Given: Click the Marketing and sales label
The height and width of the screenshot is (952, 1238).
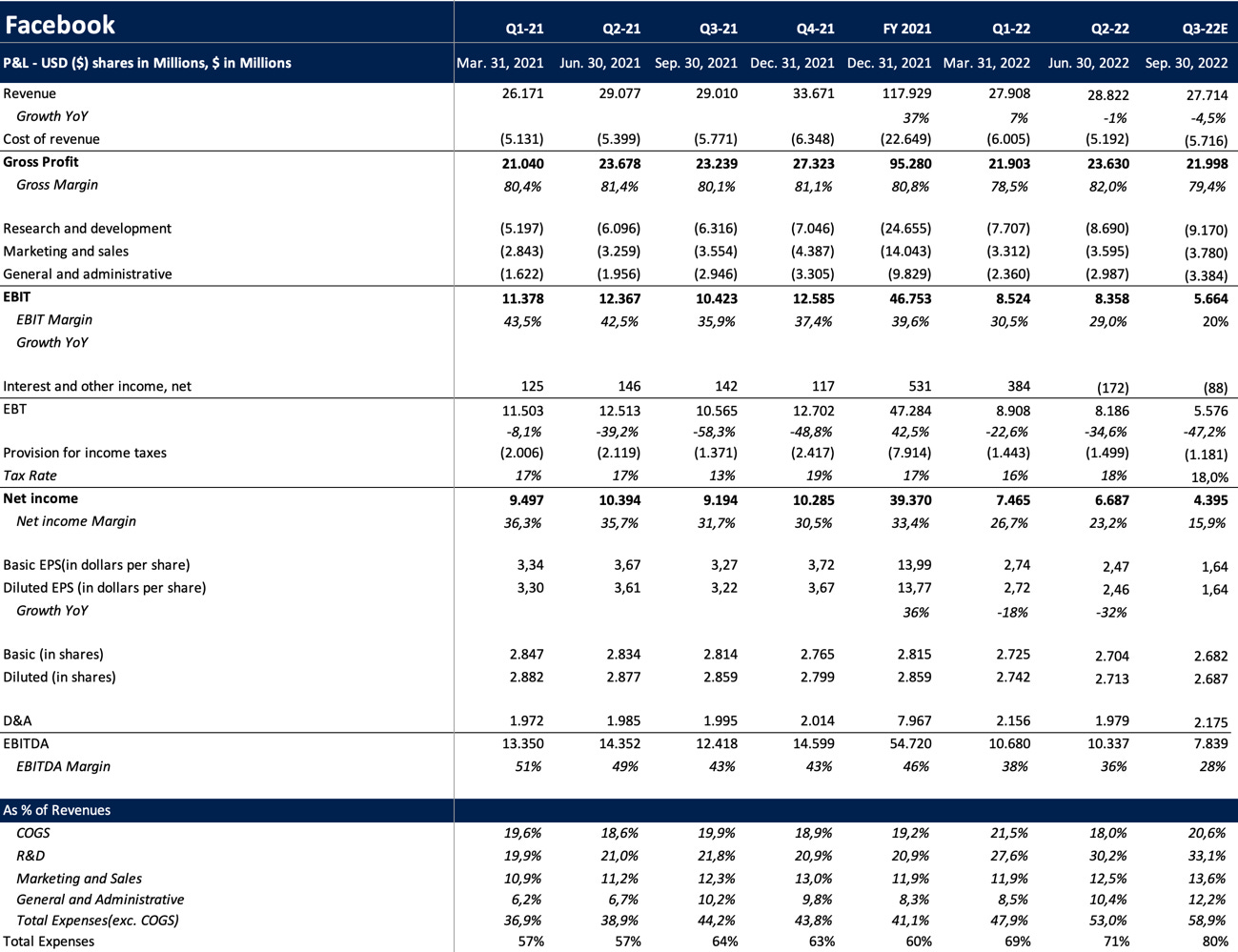Looking at the screenshot, I should click(66, 252).
